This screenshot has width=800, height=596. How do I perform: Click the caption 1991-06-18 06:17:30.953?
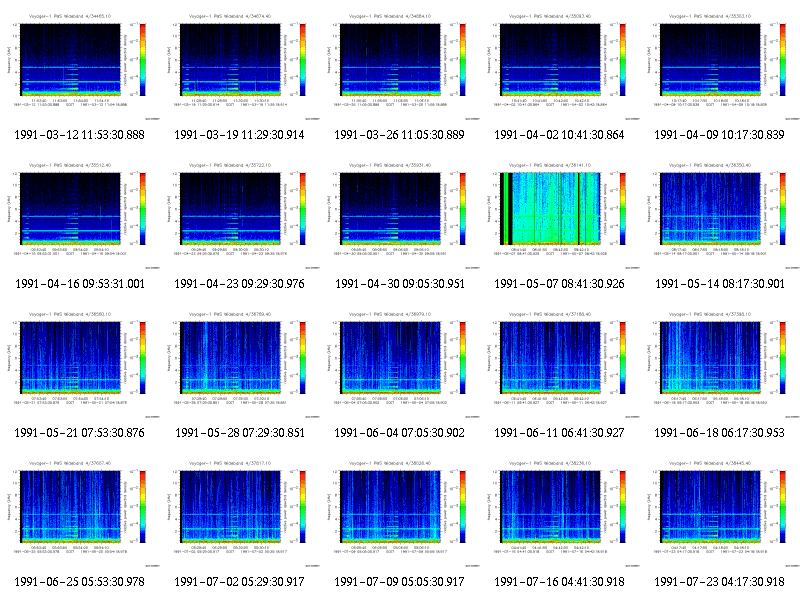[719, 433]
